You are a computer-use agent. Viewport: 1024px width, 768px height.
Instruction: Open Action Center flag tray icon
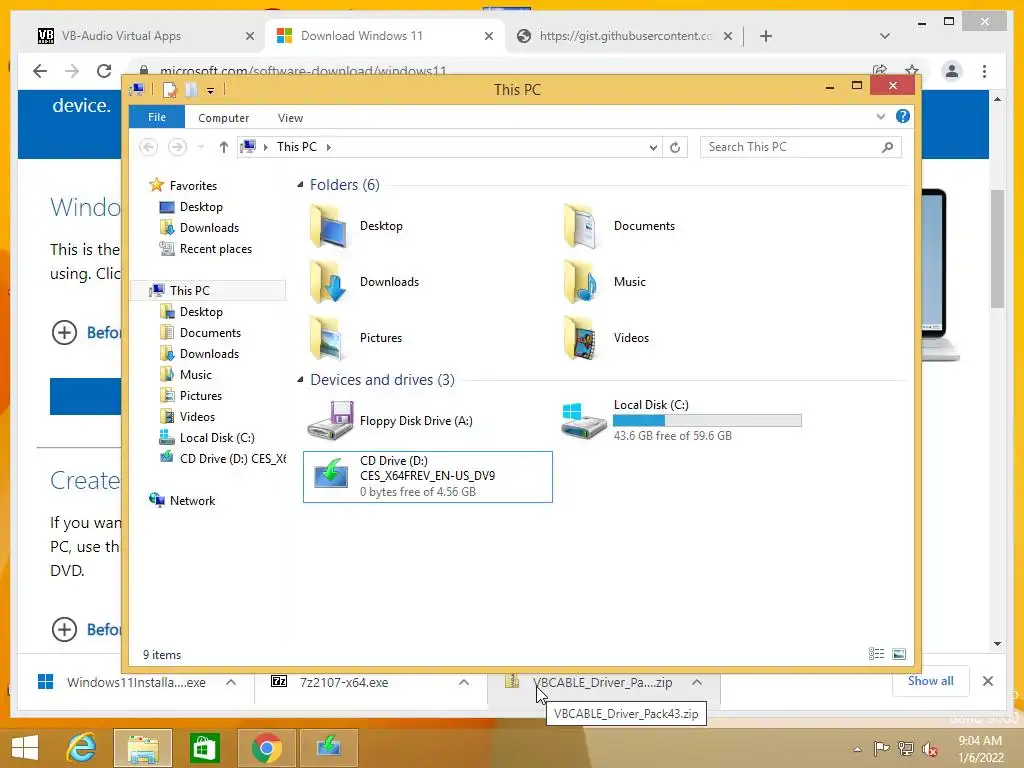[x=881, y=749]
